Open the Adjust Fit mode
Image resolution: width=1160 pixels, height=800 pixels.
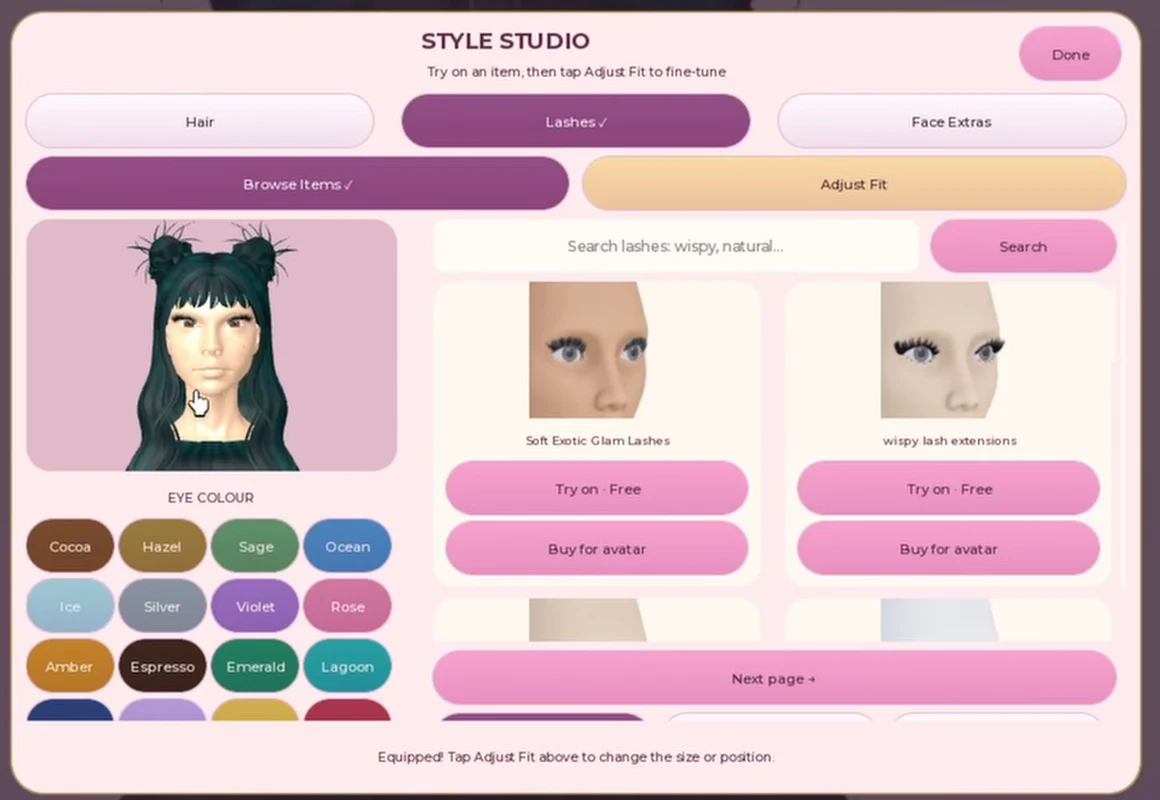pyautogui.click(x=854, y=184)
